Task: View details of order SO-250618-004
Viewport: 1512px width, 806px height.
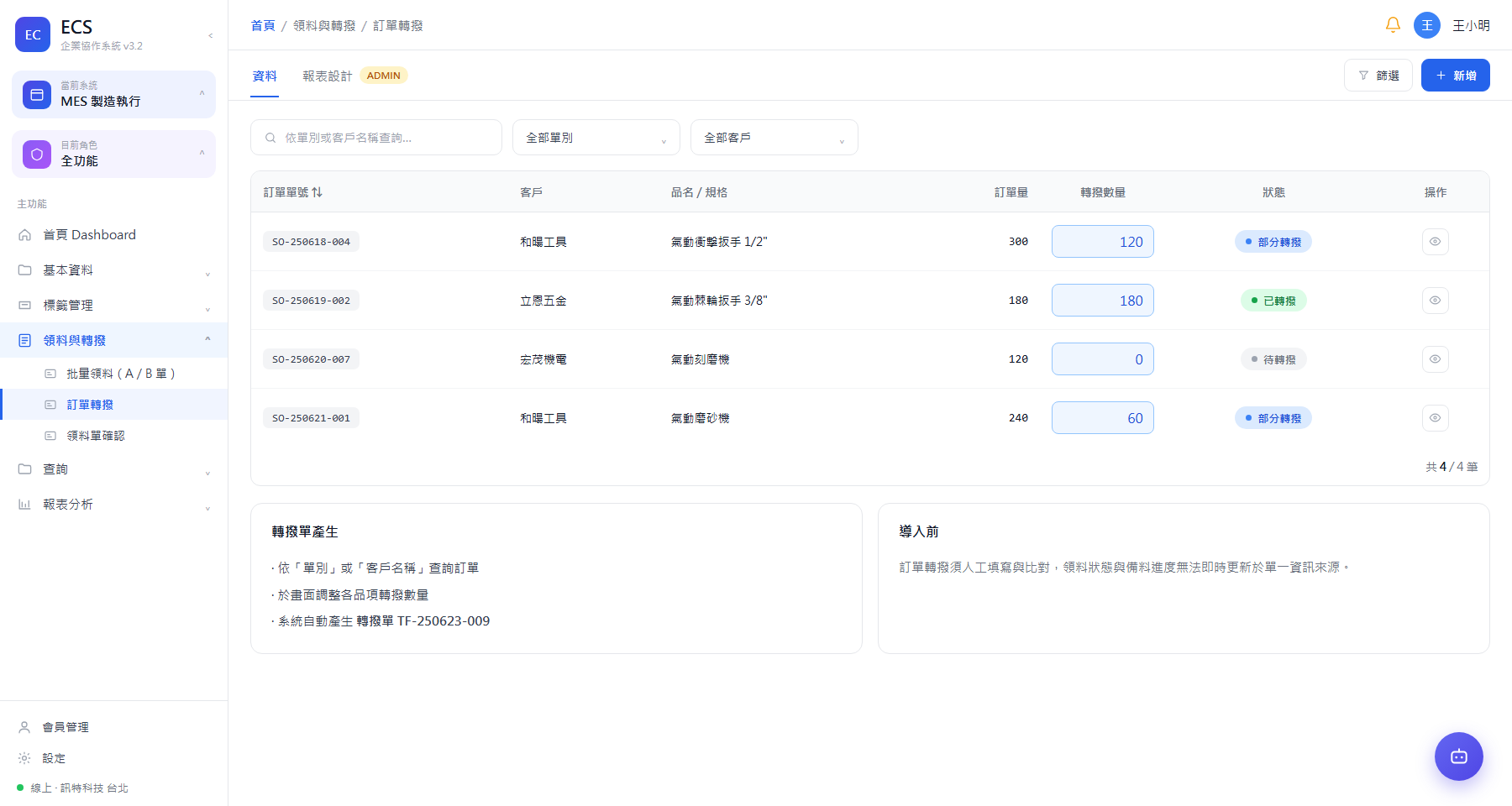Action: [1436, 242]
